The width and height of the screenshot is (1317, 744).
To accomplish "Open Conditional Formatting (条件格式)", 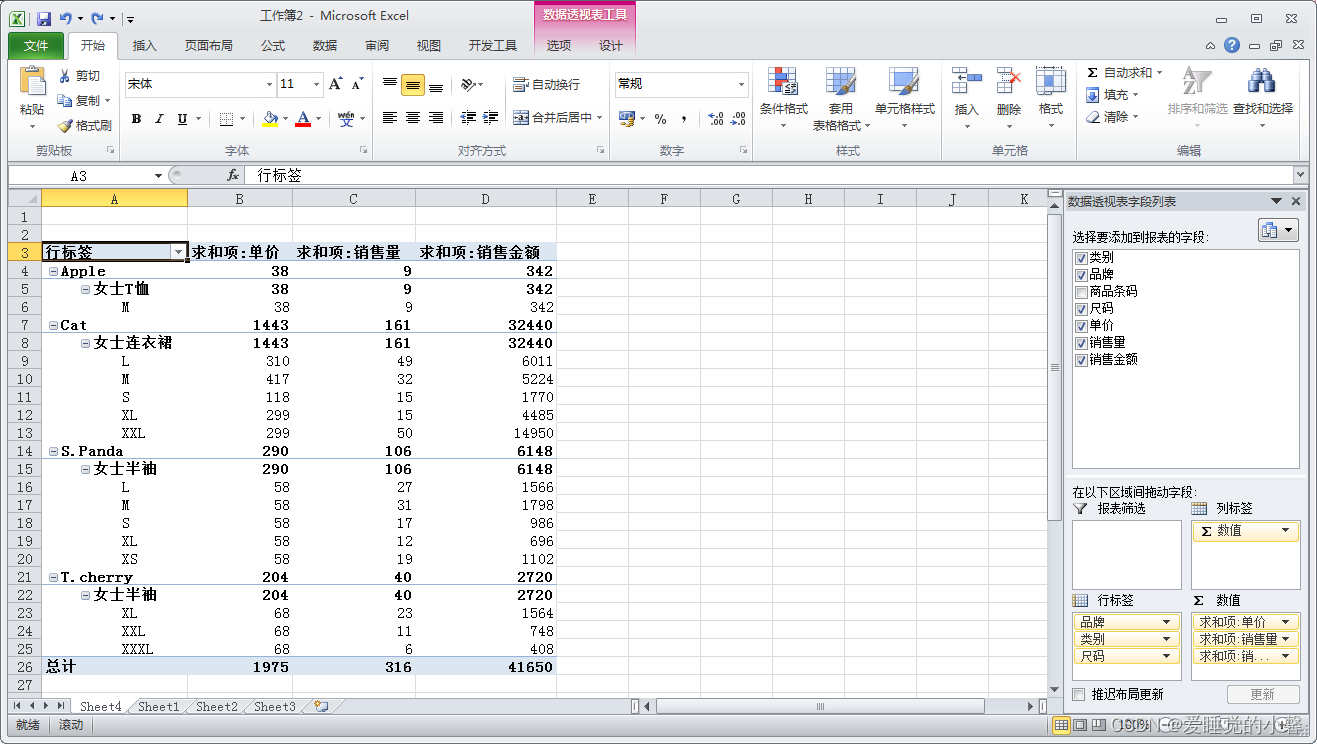I will point(783,99).
